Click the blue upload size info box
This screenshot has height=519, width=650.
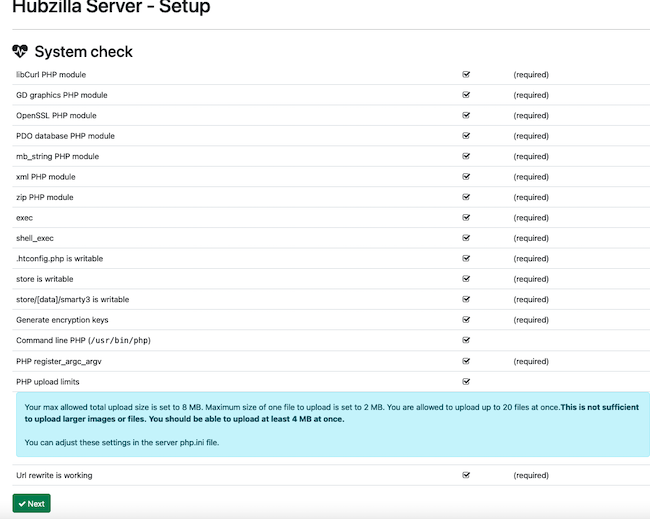tap(331, 425)
